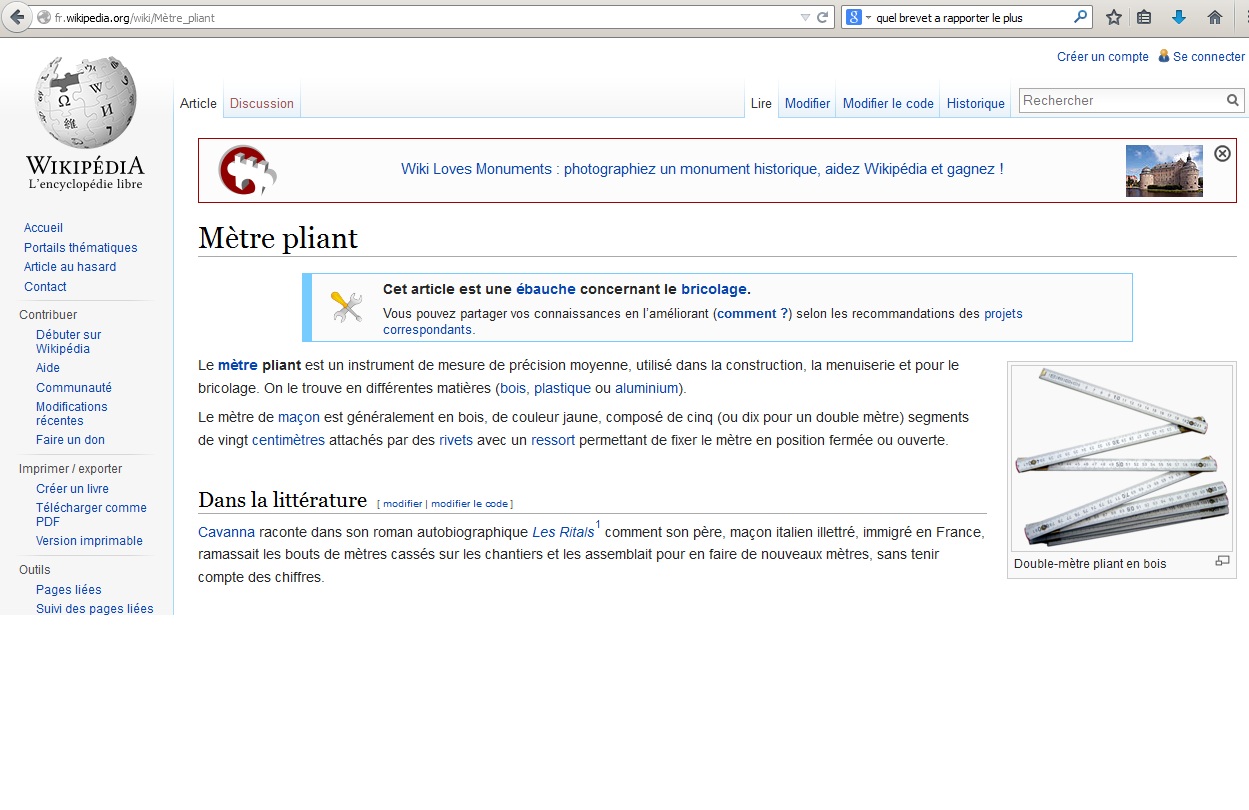Open the Google search engine selector
This screenshot has width=1249, height=810.
tap(859, 18)
